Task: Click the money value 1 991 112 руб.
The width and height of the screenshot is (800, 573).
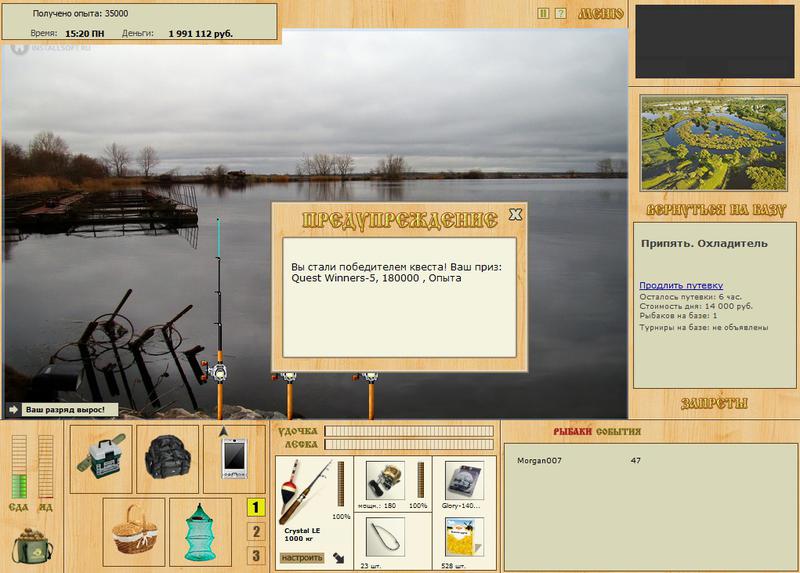Action: coord(201,34)
